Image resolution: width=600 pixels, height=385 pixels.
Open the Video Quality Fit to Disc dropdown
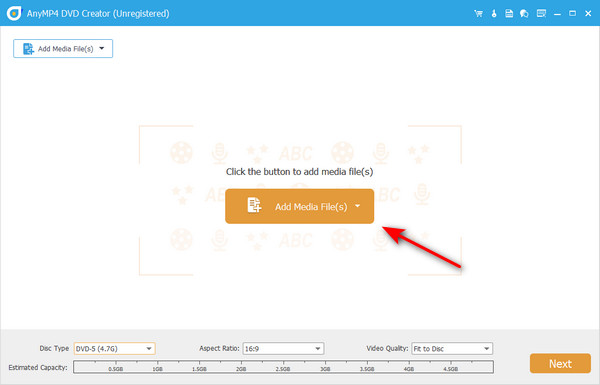coord(452,349)
